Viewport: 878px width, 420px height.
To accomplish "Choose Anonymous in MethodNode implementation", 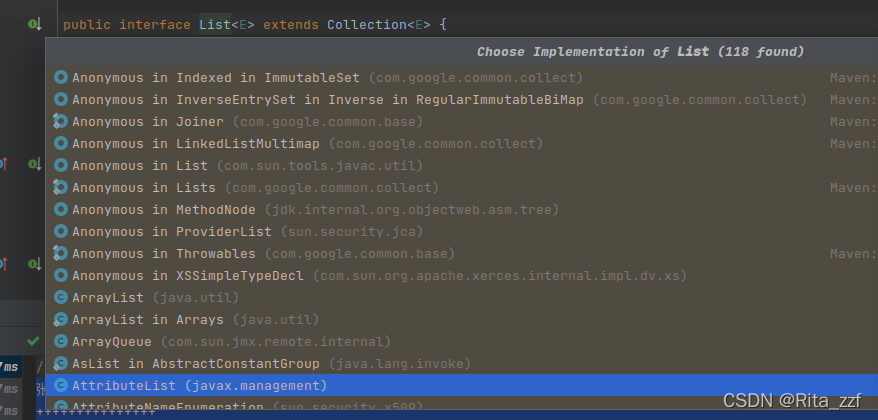I will pyautogui.click(x=461, y=210).
